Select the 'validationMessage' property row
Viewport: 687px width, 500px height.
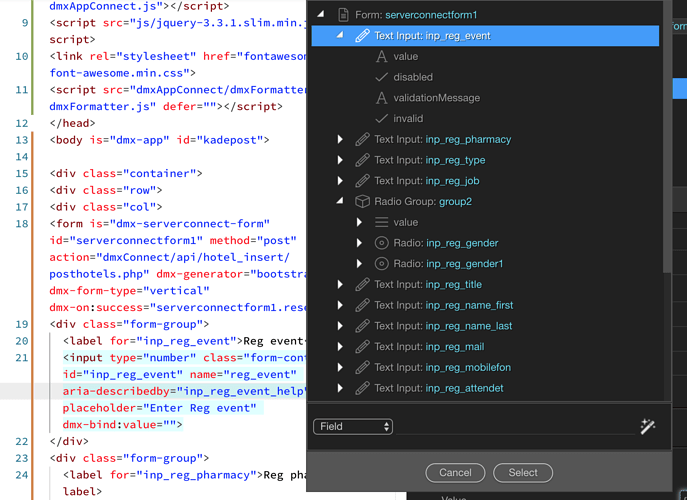[x=485, y=98]
